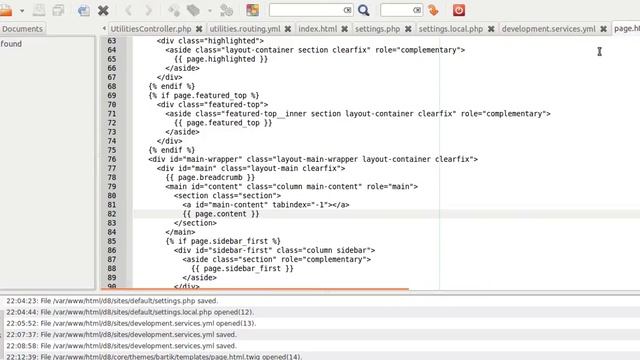This screenshot has height=360, width=640.
Task: Switch to index.html tab
Action: [x=318, y=29]
